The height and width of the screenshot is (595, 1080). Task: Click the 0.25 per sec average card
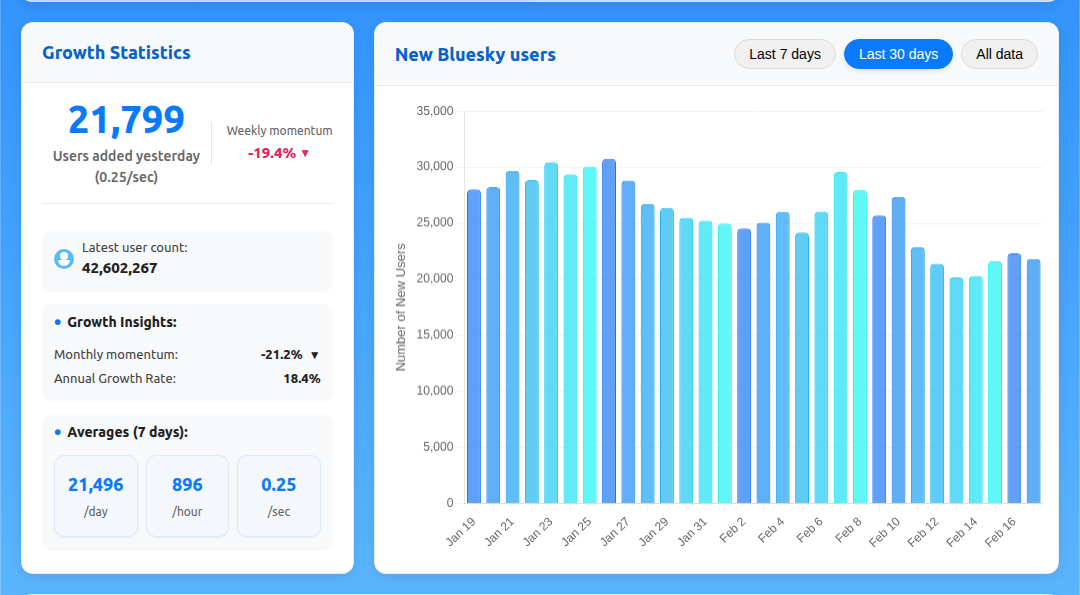(279, 496)
